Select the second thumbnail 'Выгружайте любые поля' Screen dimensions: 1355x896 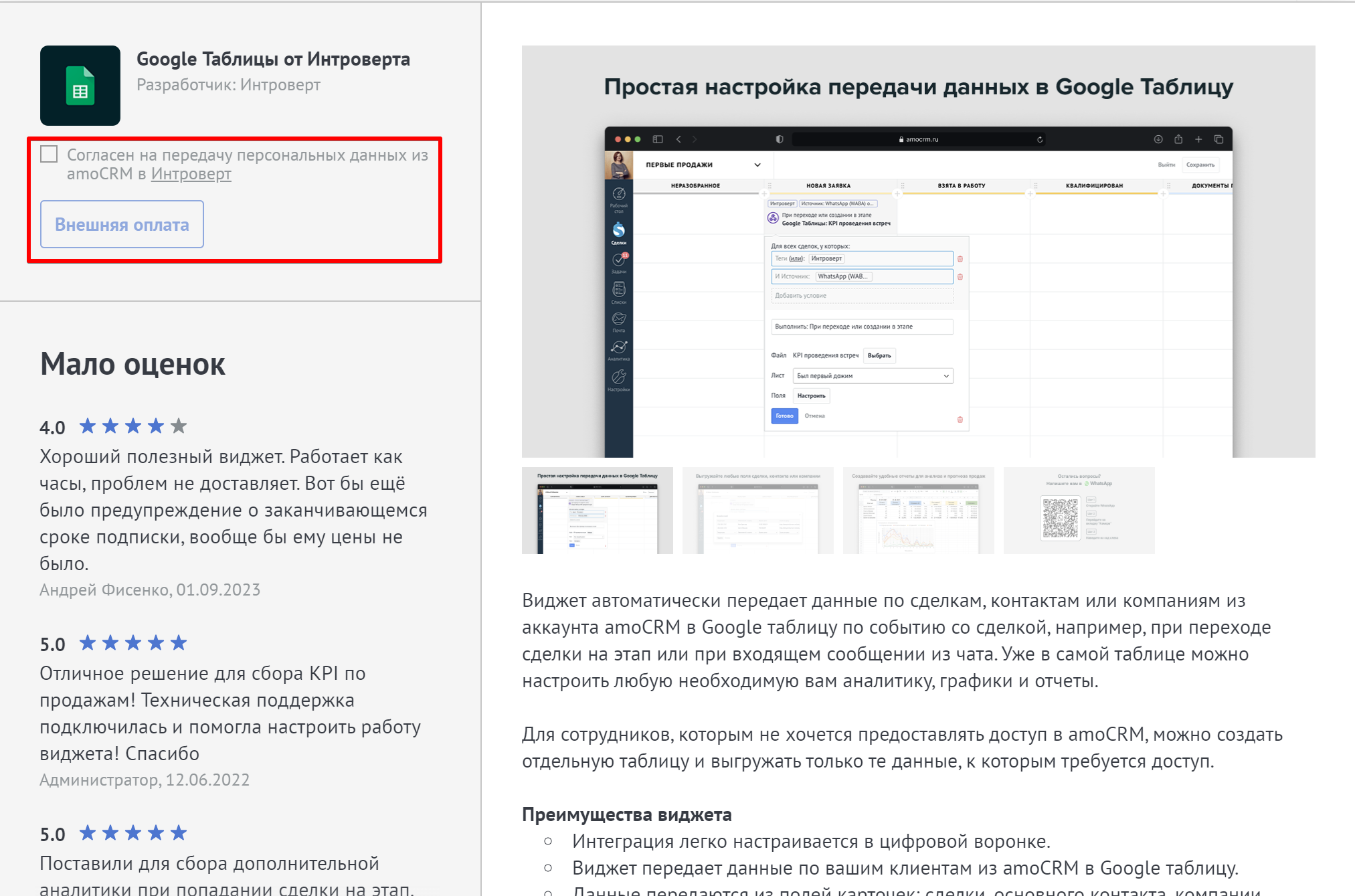coord(758,511)
